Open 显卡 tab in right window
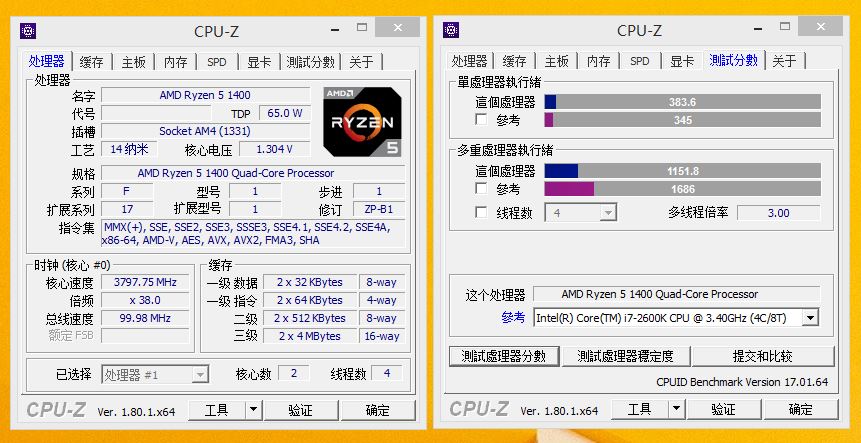 click(682, 61)
